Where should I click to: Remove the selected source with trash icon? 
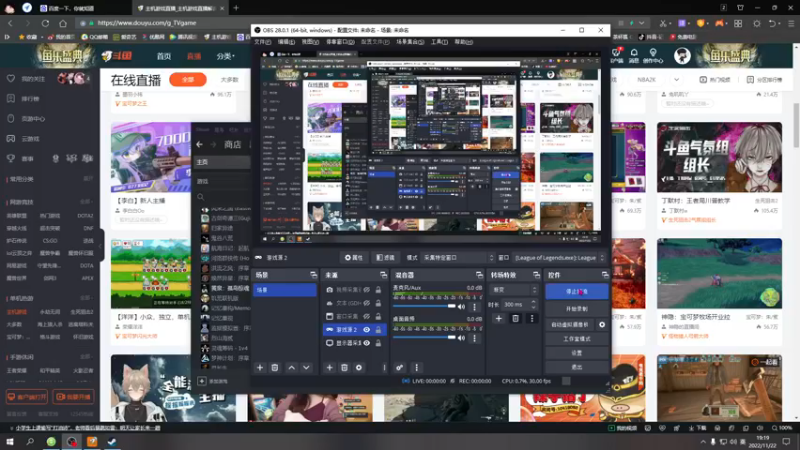tap(344, 367)
